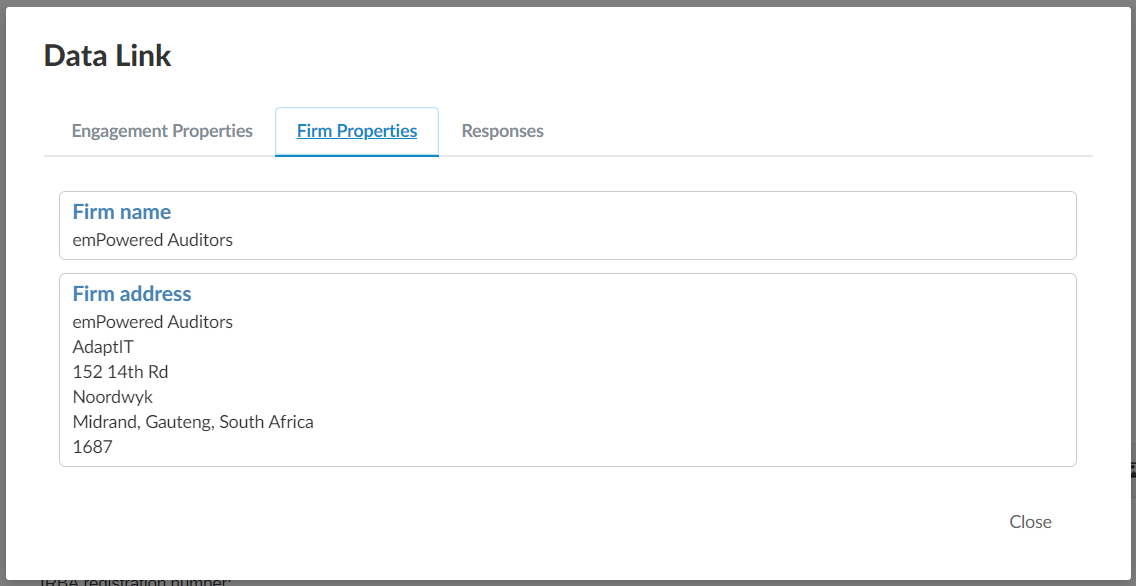Select the first line of the firm address
This screenshot has width=1136, height=586.
153,322
